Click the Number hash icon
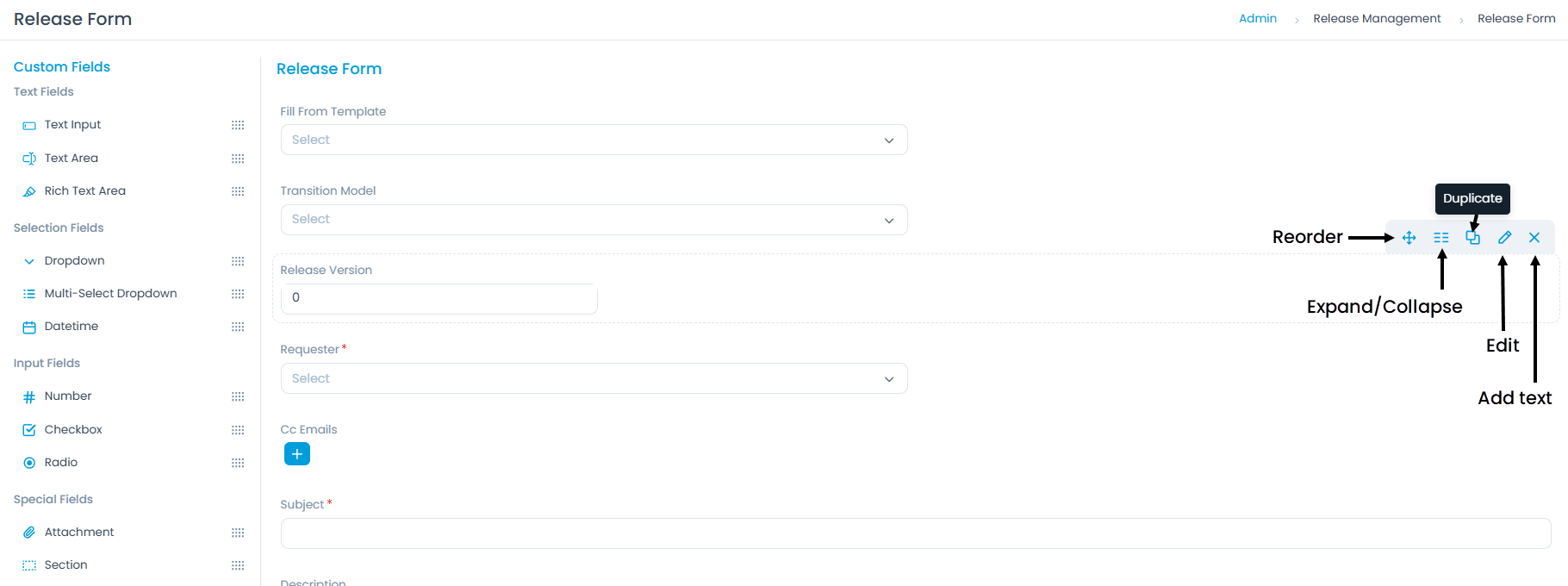The height and width of the screenshot is (586, 1568). [29, 397]
